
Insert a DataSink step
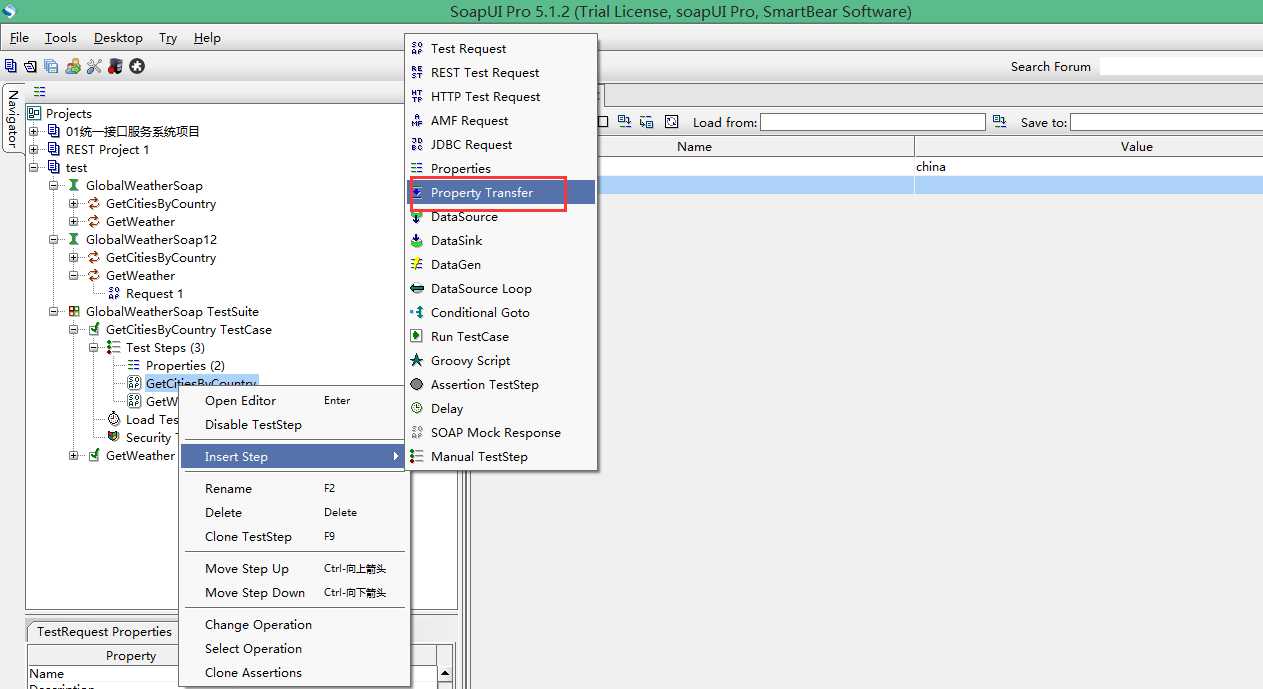(x=501, y=240)
